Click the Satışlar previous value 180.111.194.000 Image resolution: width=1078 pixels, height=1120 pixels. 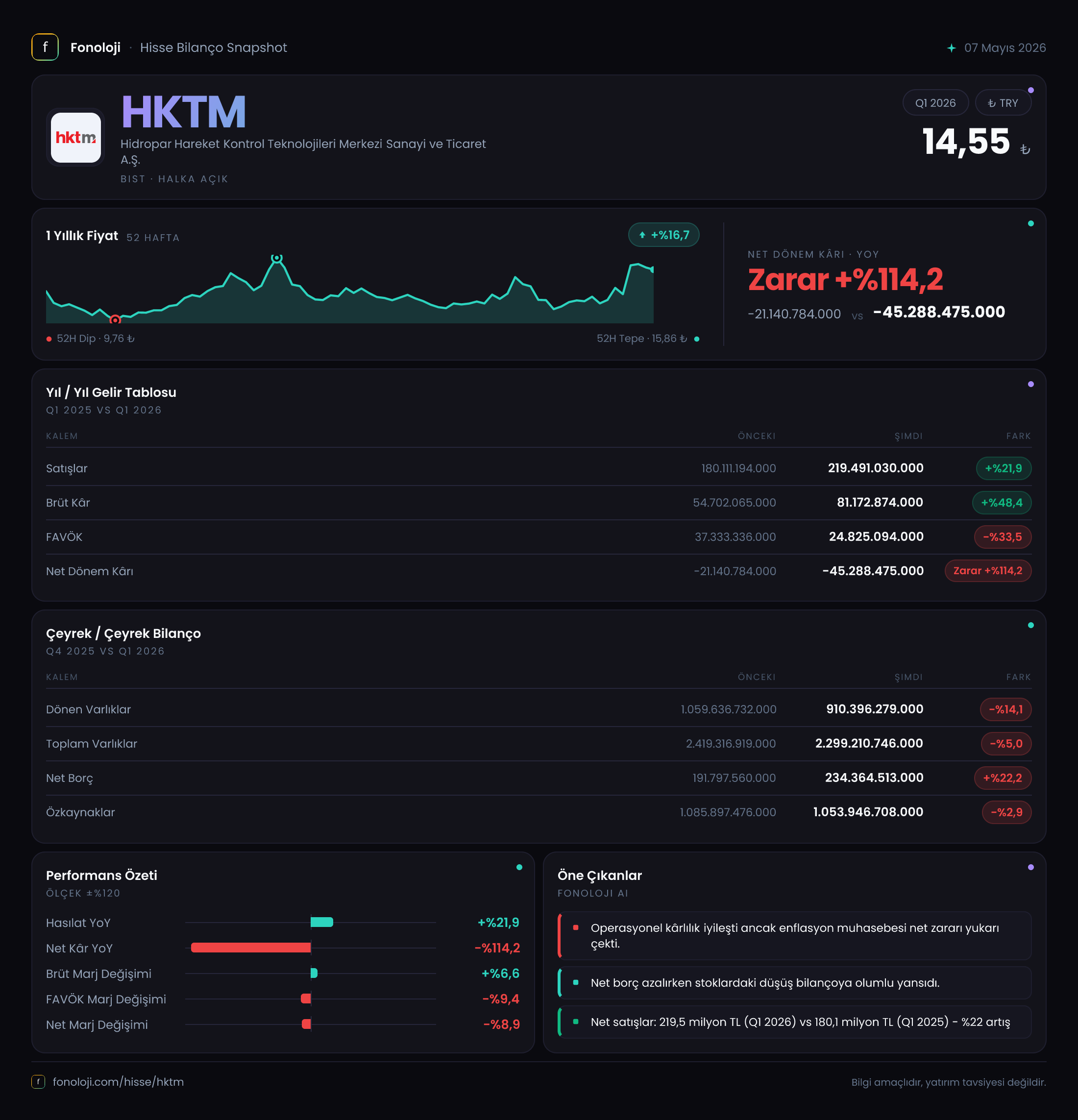738,468
